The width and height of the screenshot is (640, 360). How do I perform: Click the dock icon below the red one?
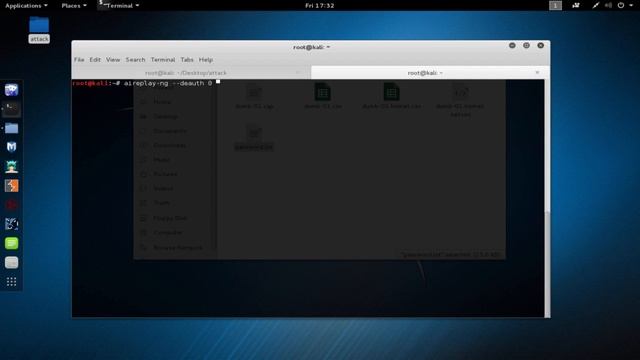11,224
